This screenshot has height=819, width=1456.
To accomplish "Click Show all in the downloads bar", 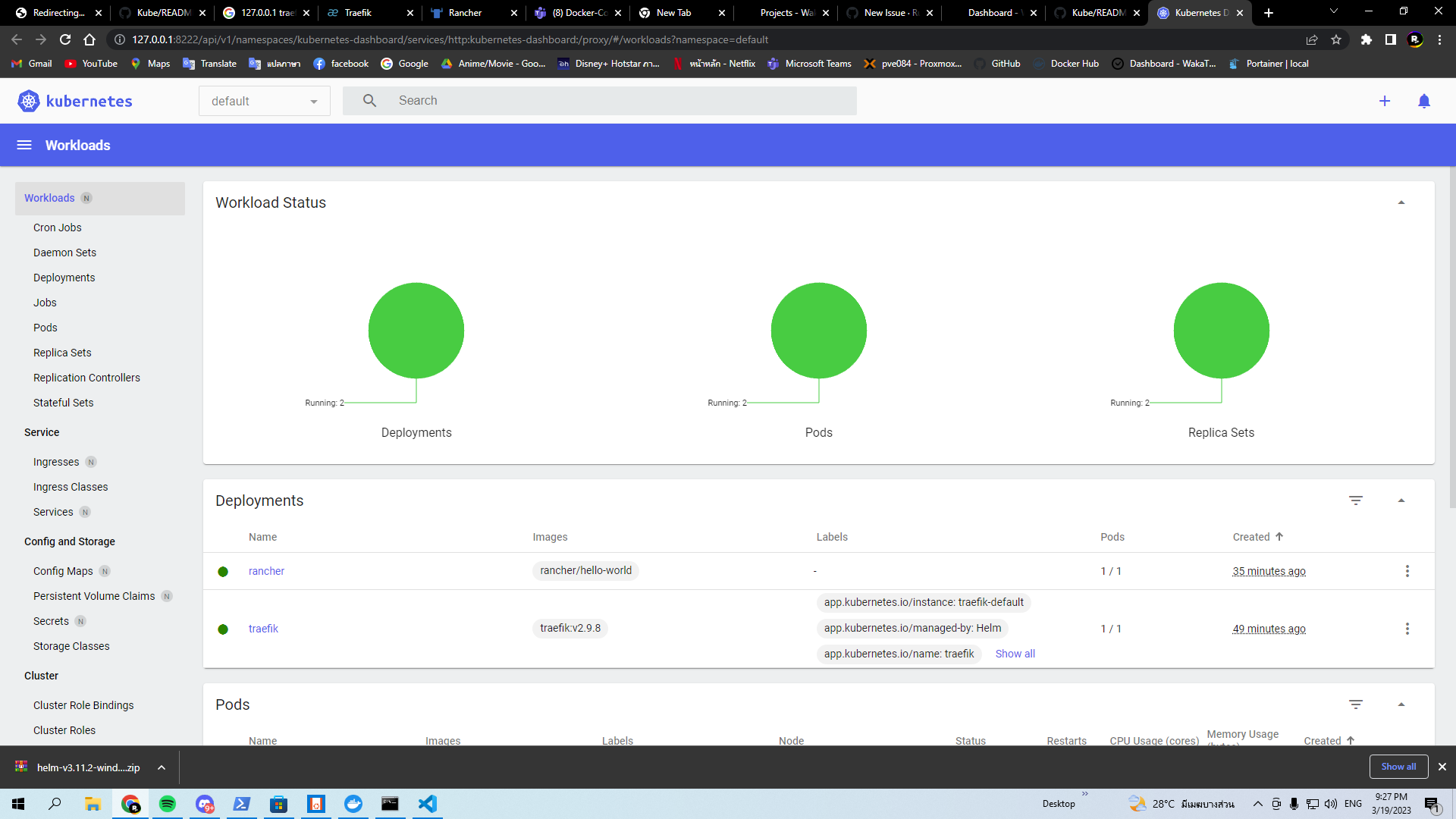I will [x=1398, y=767].
